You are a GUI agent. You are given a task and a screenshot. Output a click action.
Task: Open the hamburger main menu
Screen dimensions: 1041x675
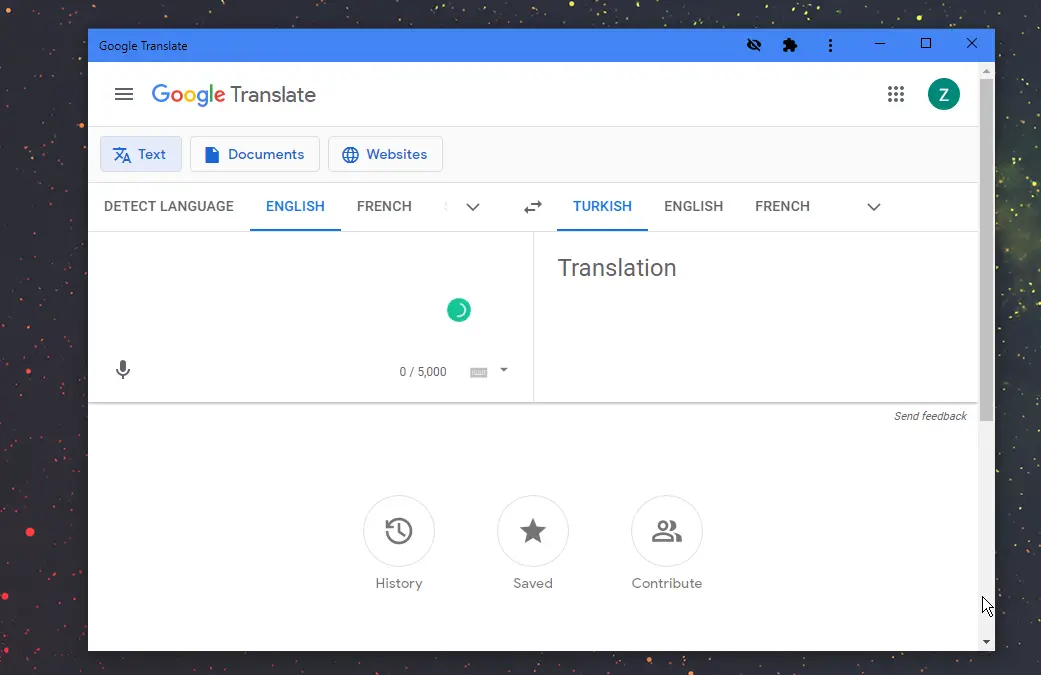click(x=123, y=94)
